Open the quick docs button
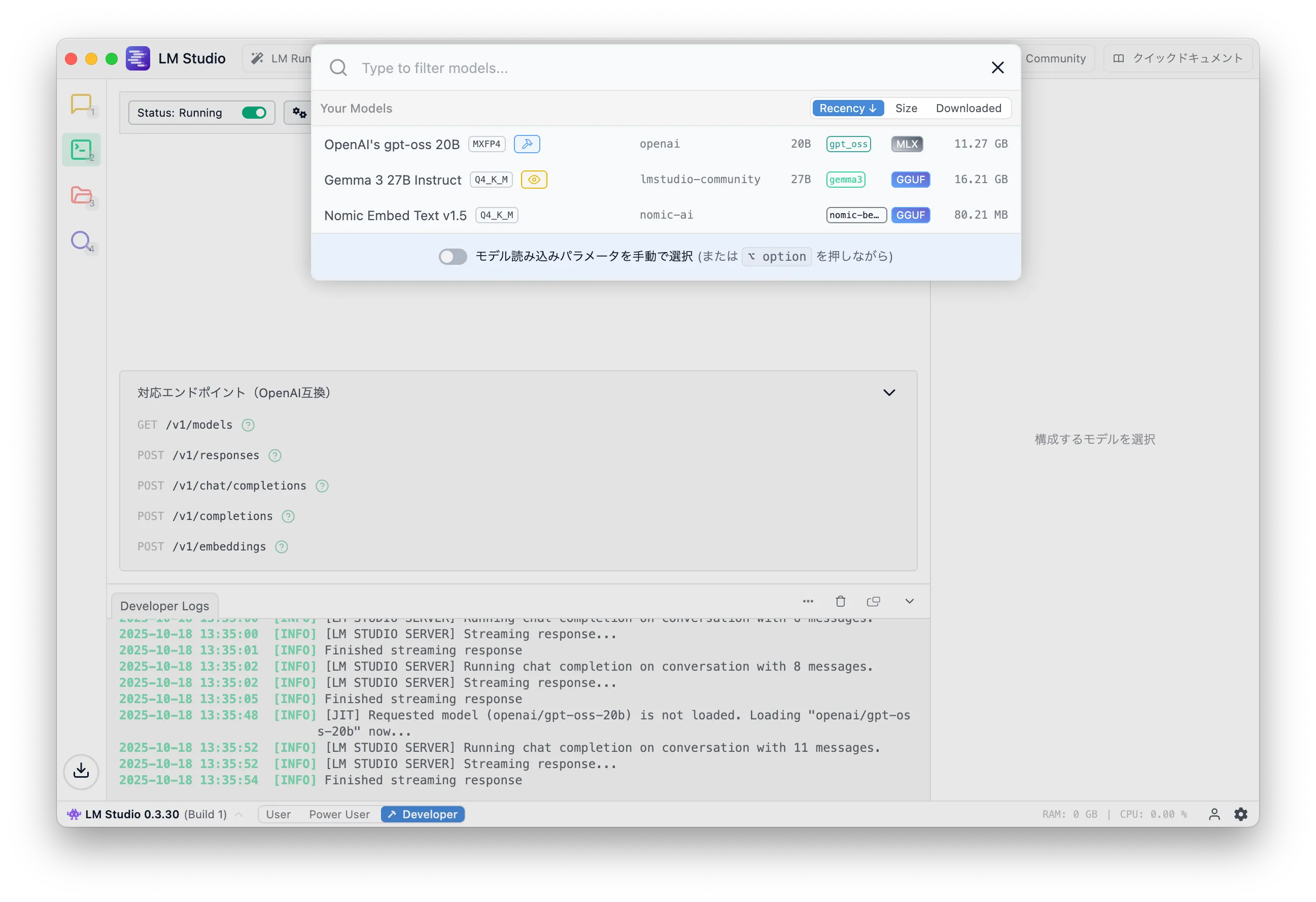This screenshot has width=1316, height=902. (x=1178, y=58)
